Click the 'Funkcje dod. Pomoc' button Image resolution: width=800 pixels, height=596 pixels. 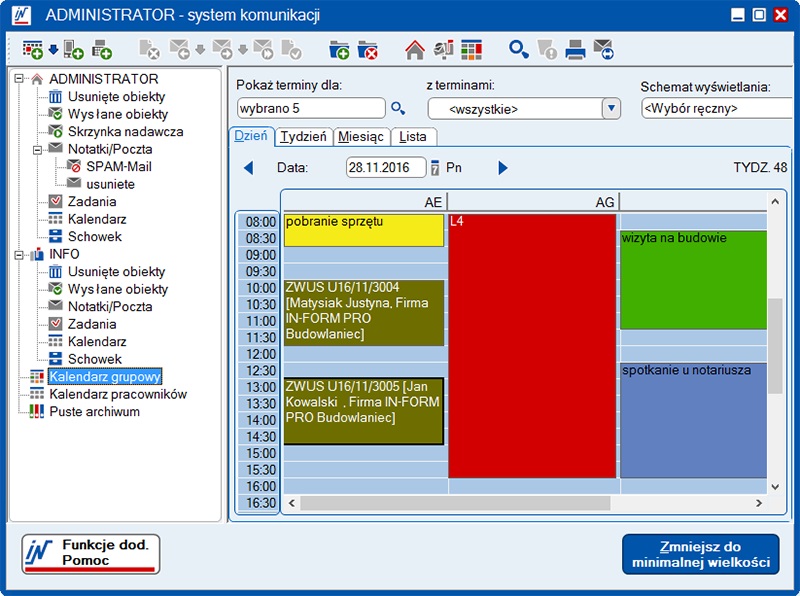[91, 554]
